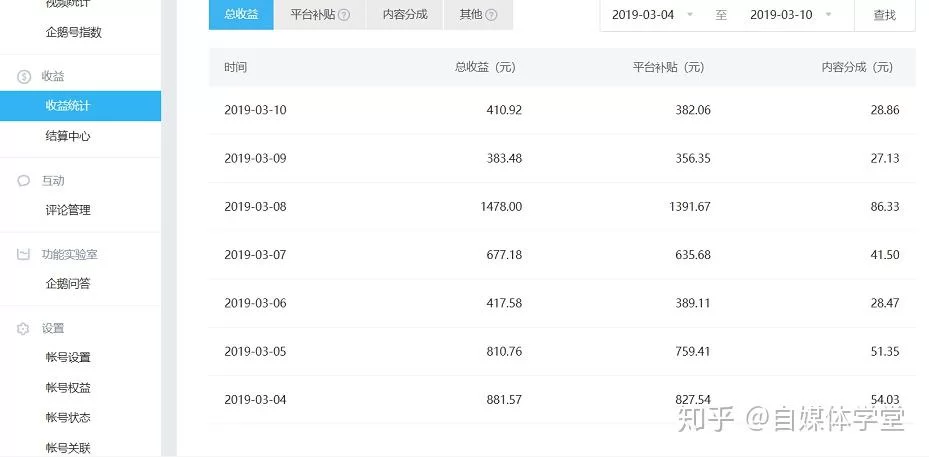Image resolution: width=929 pixels, height=457 pixels.
Task: Open 结算中心 in the sidebar
Action: (x=68, y=136)
